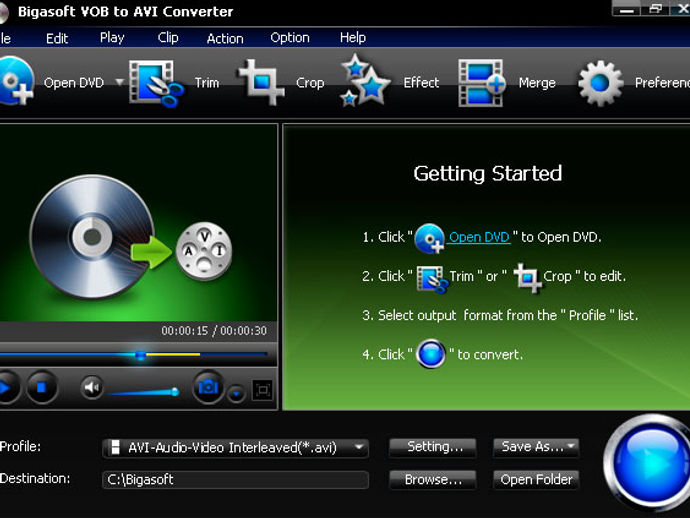Click the yellow segment of the timeline

pos(173,354)
